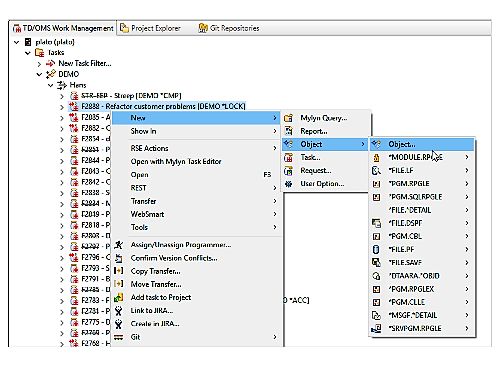Click the New menu entry

(x=196, y=118)
